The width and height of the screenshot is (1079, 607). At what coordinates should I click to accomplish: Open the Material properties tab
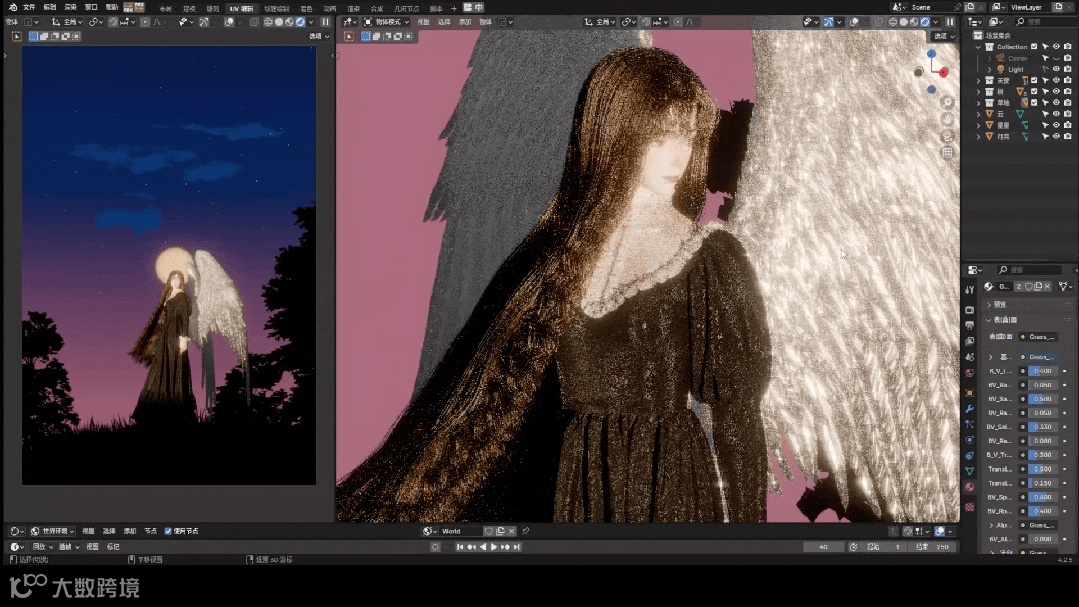970,487
